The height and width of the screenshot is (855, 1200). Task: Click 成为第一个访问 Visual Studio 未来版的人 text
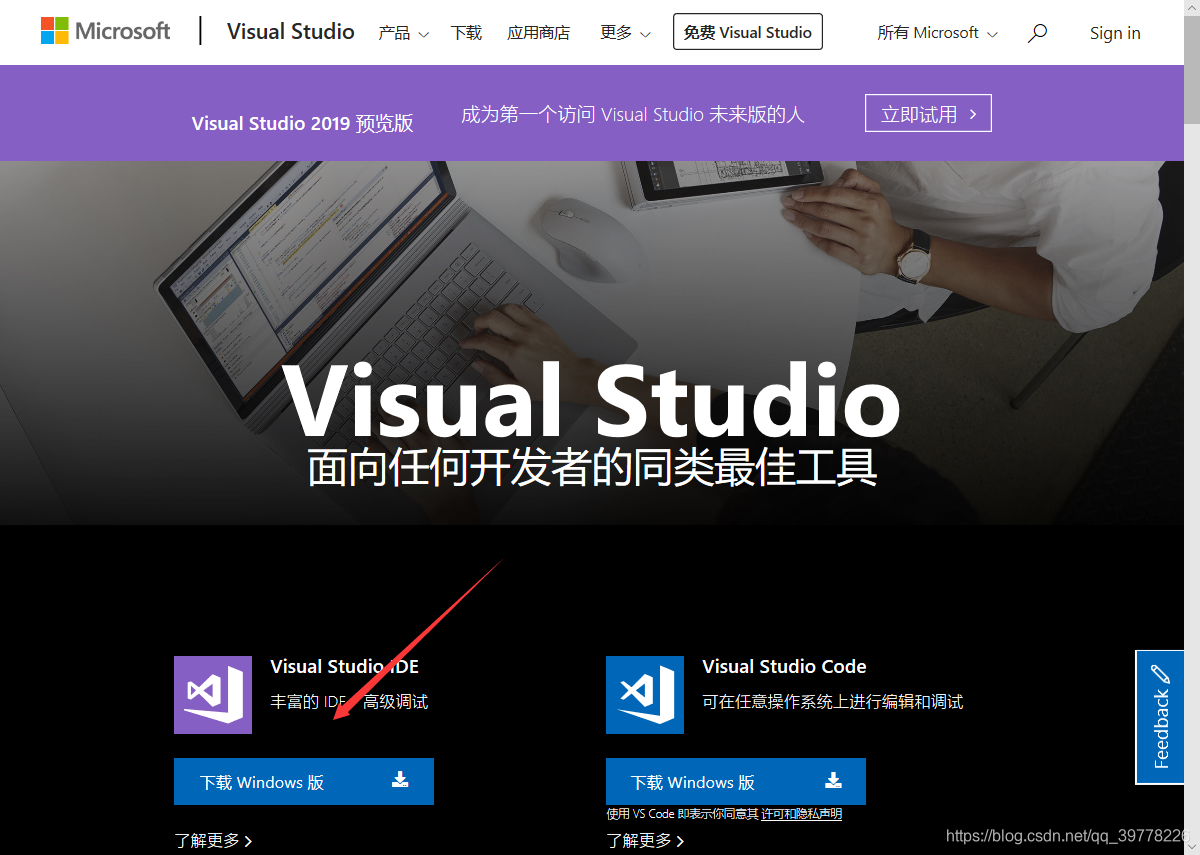point(633,114)
